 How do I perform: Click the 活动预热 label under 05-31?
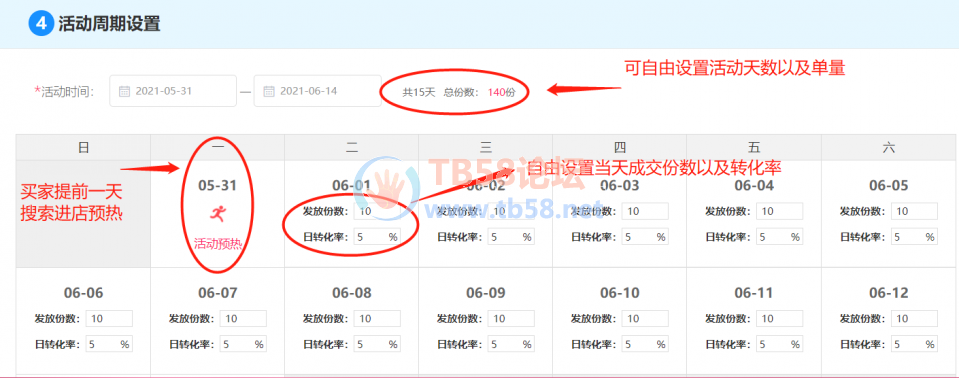(x=218, y=245)
